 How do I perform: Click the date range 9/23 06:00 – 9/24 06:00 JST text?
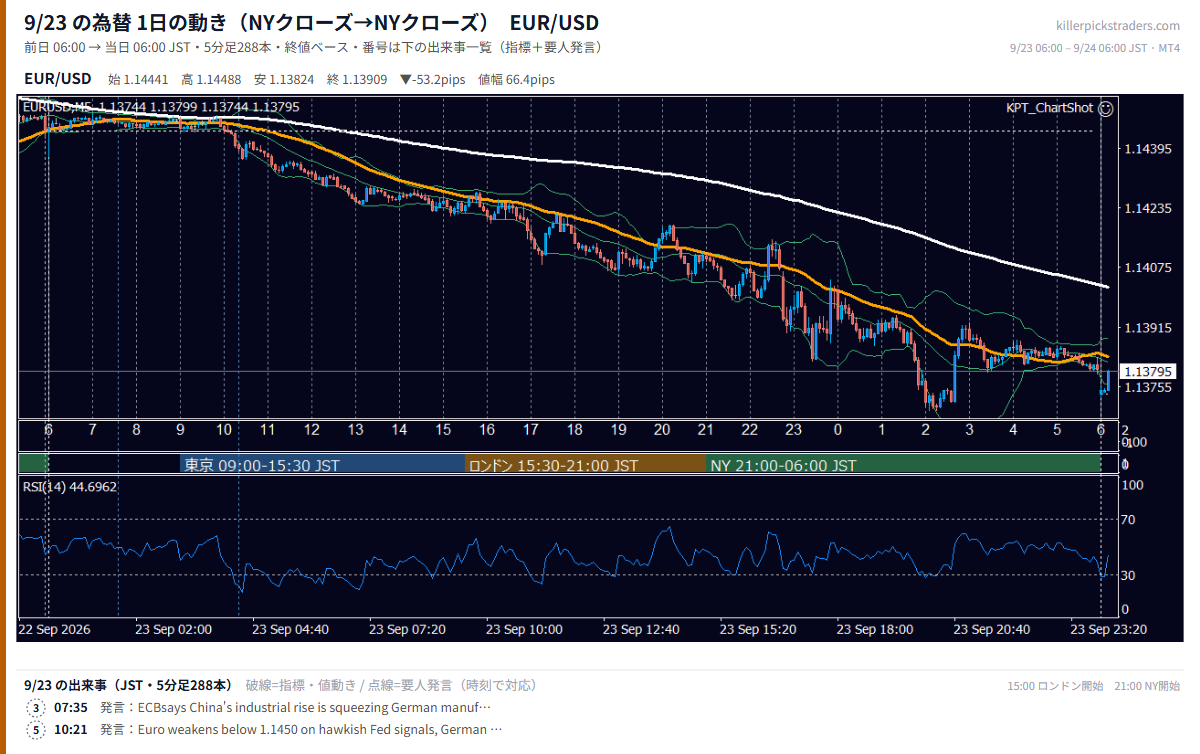[1079, 48]
